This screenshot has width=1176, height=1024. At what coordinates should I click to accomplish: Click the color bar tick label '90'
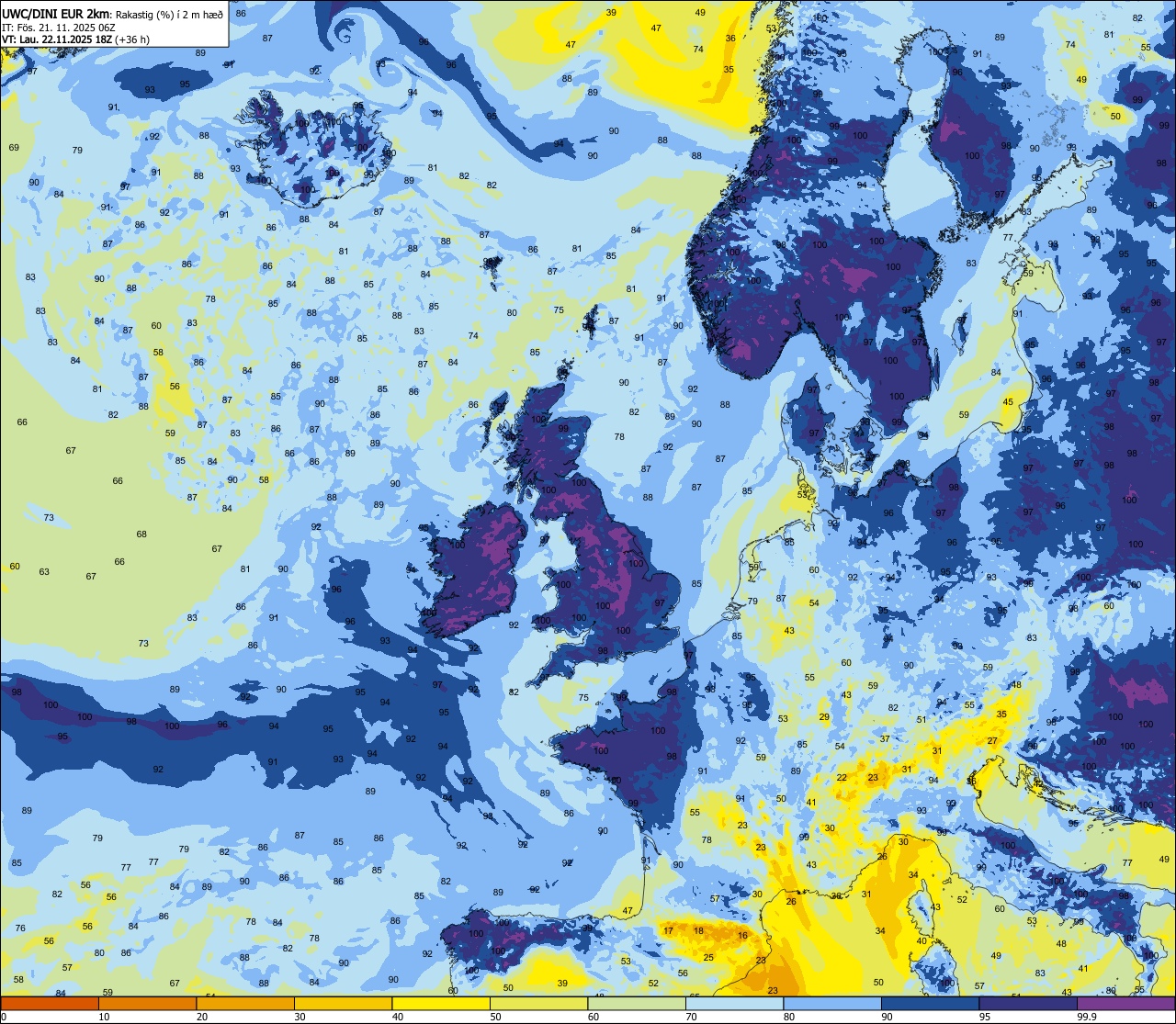tap(887, 1017)
